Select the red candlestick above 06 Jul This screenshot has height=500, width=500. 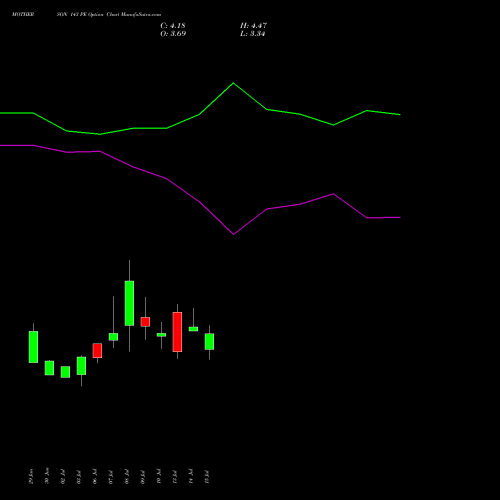[x=97, y=350]
